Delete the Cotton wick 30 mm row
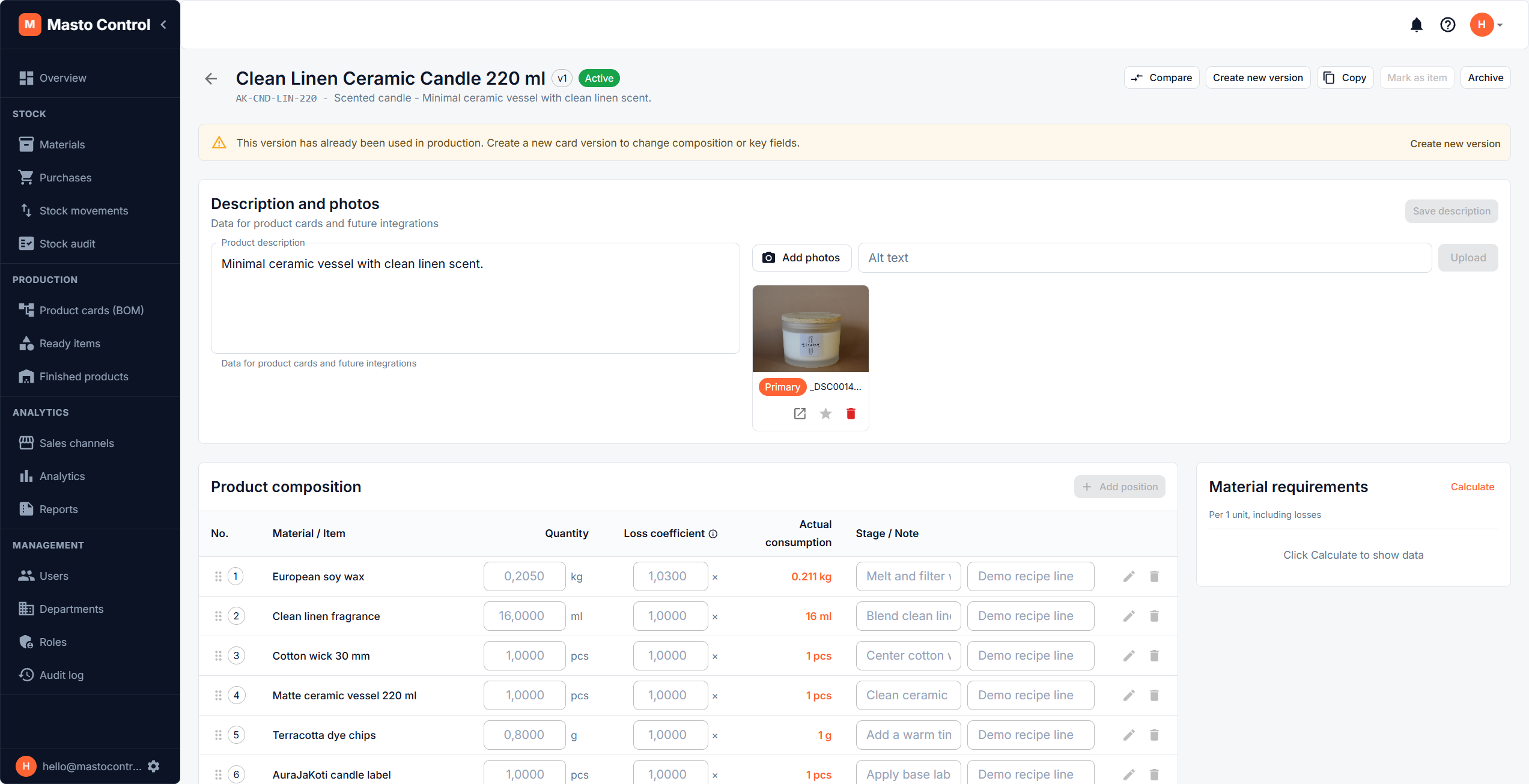The width and height of the screenshot is (1529, 784). click(1154, 655)
